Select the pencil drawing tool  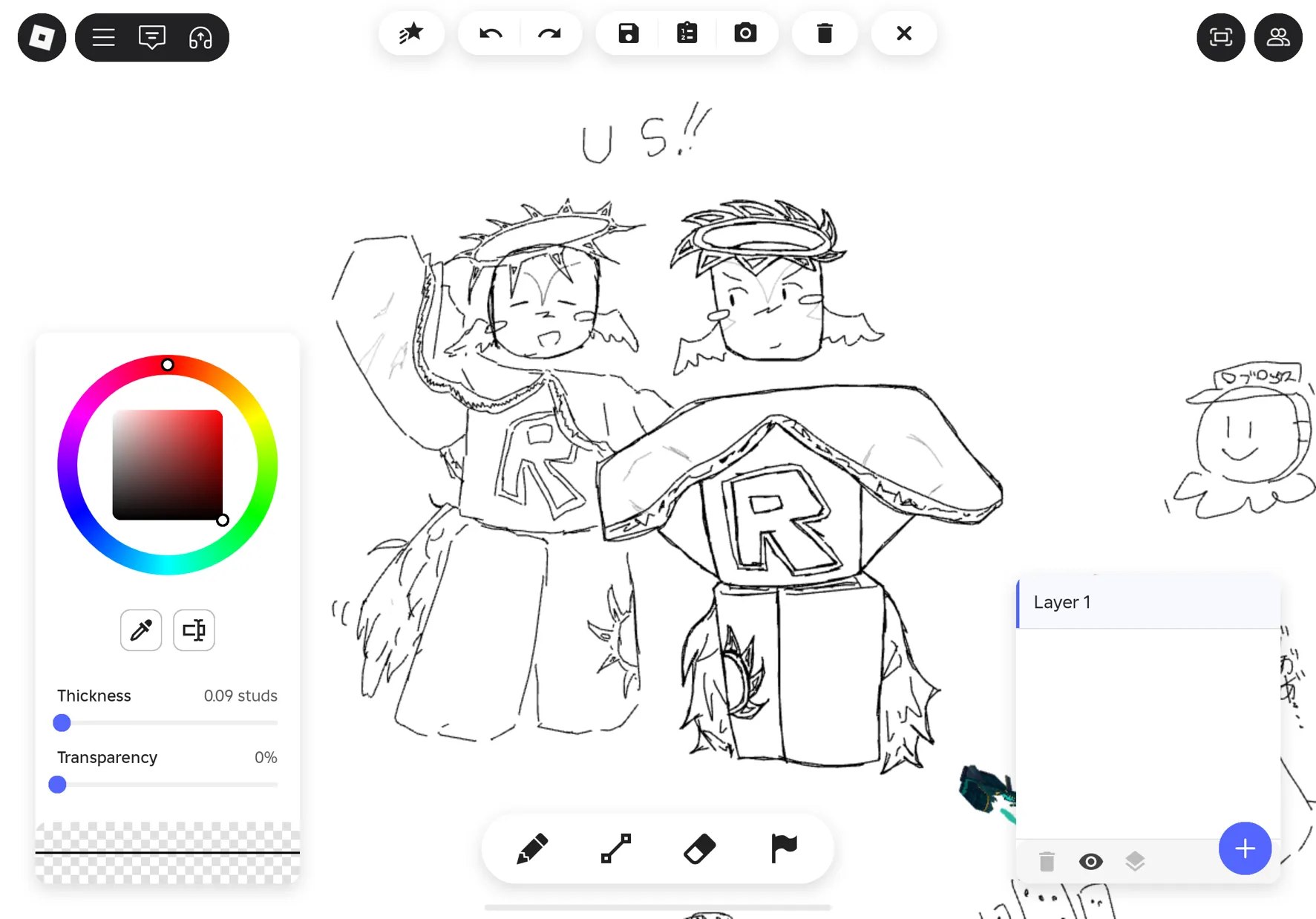532,848
